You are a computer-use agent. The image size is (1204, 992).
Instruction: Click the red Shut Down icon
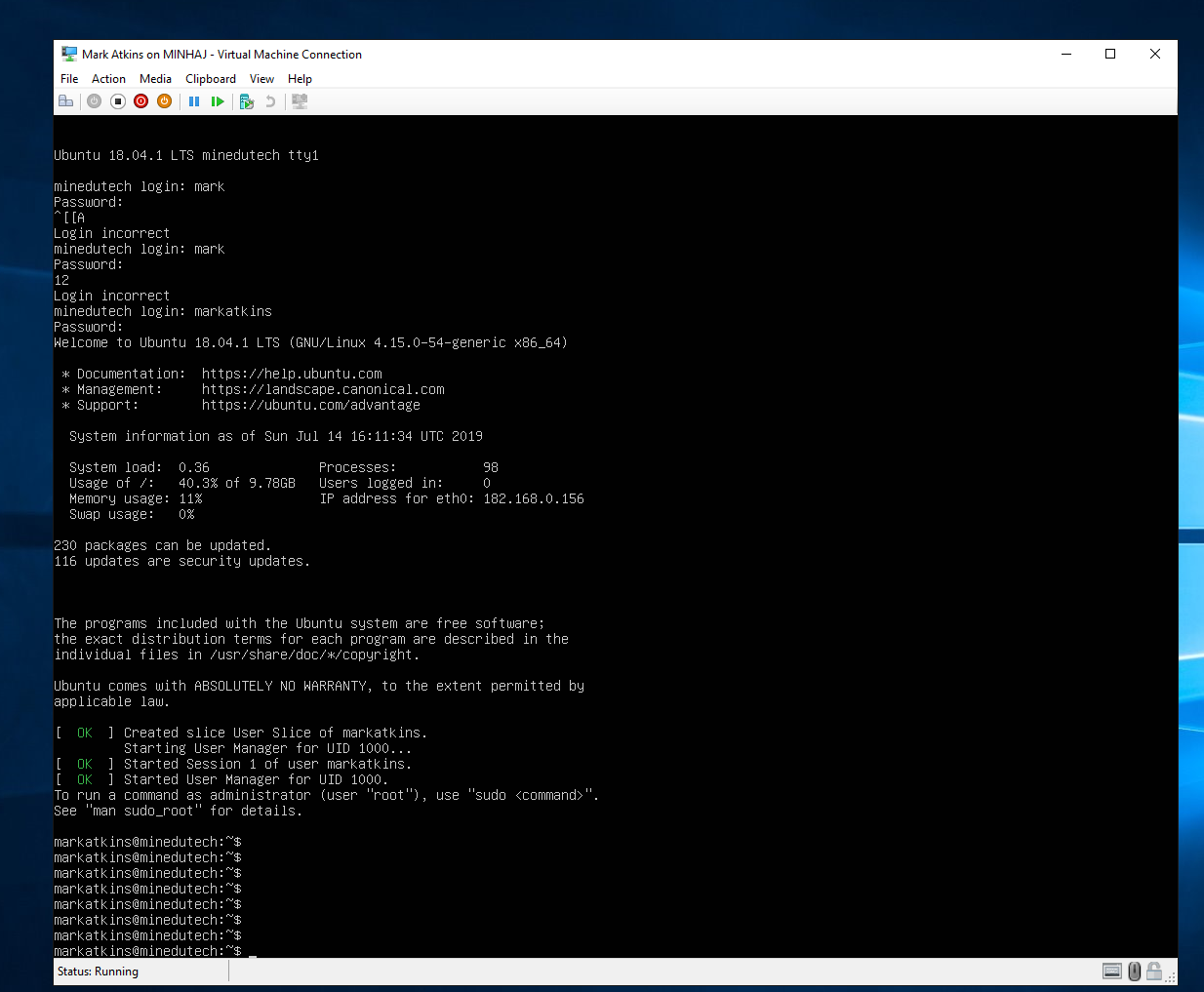(141, 101)
